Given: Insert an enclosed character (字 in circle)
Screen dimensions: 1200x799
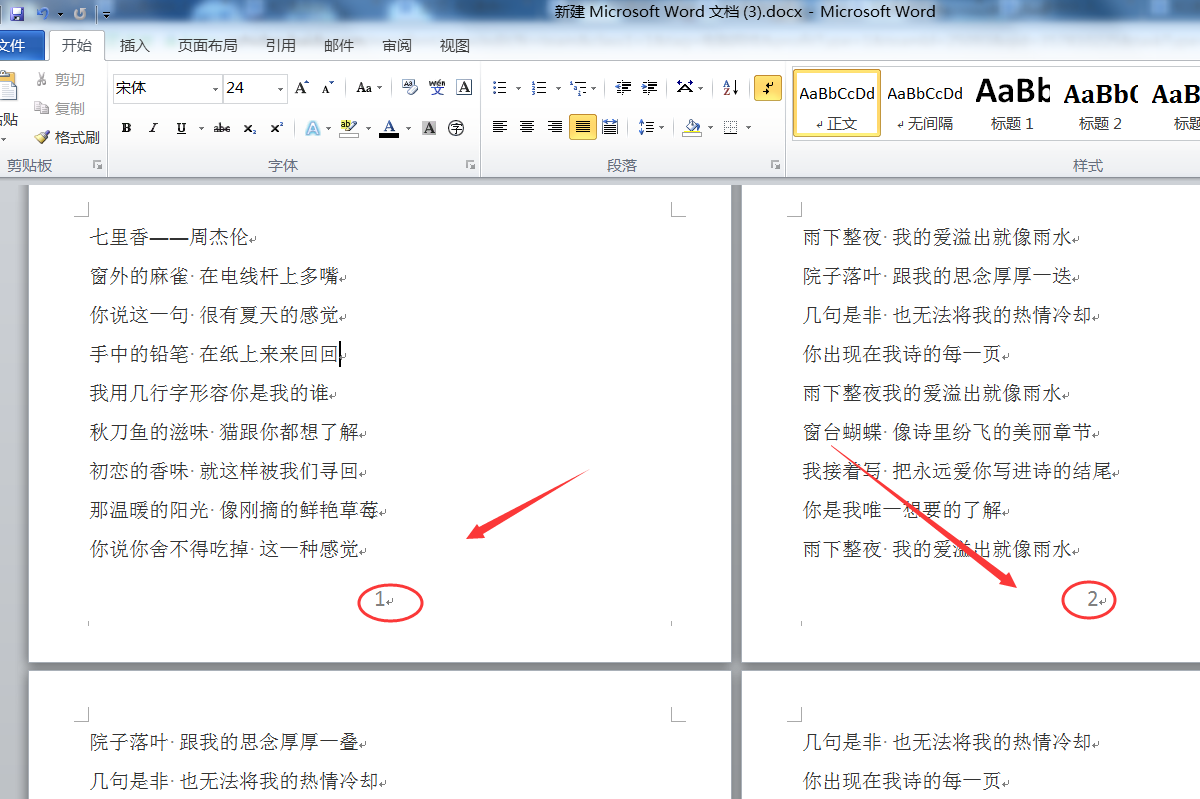Looking at the screenshot, I should (456, 128).
